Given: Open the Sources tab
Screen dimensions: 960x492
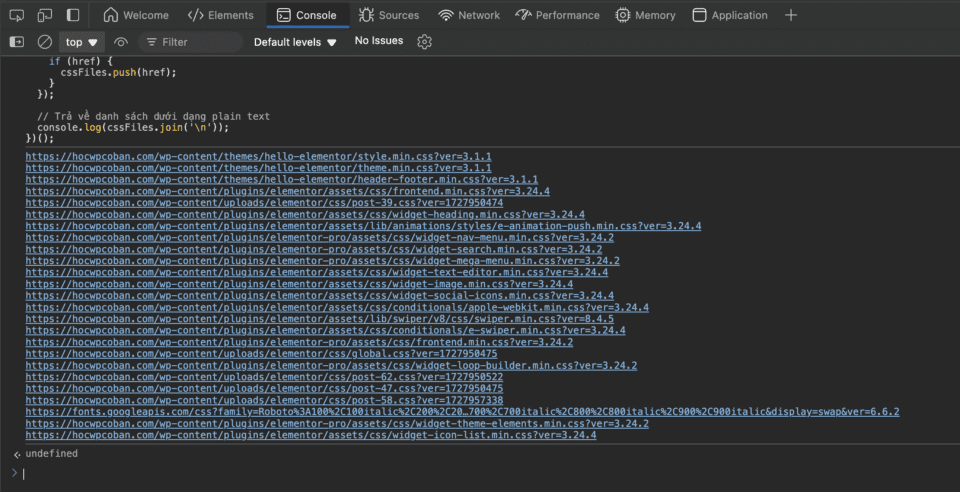Looking at the screenshot, I should click(388, 15).
